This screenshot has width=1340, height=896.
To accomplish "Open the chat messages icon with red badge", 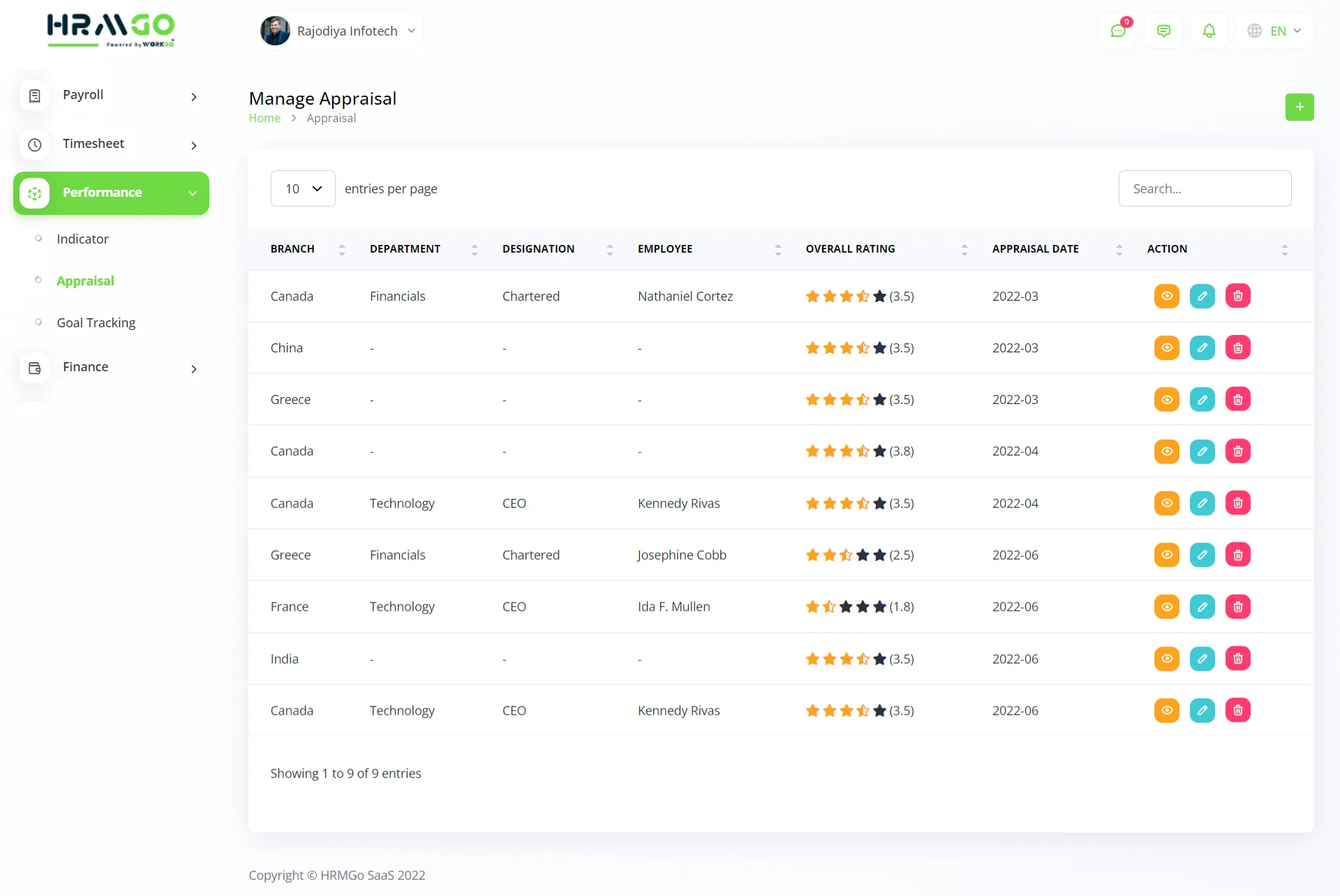I will click(x=1118, y=31).
